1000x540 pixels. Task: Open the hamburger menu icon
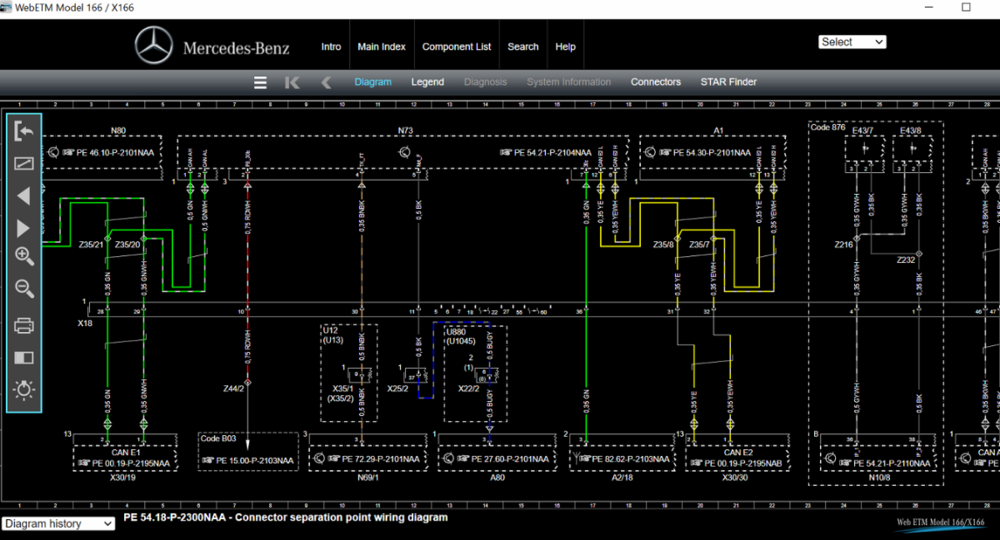click(x=260, y=82)
